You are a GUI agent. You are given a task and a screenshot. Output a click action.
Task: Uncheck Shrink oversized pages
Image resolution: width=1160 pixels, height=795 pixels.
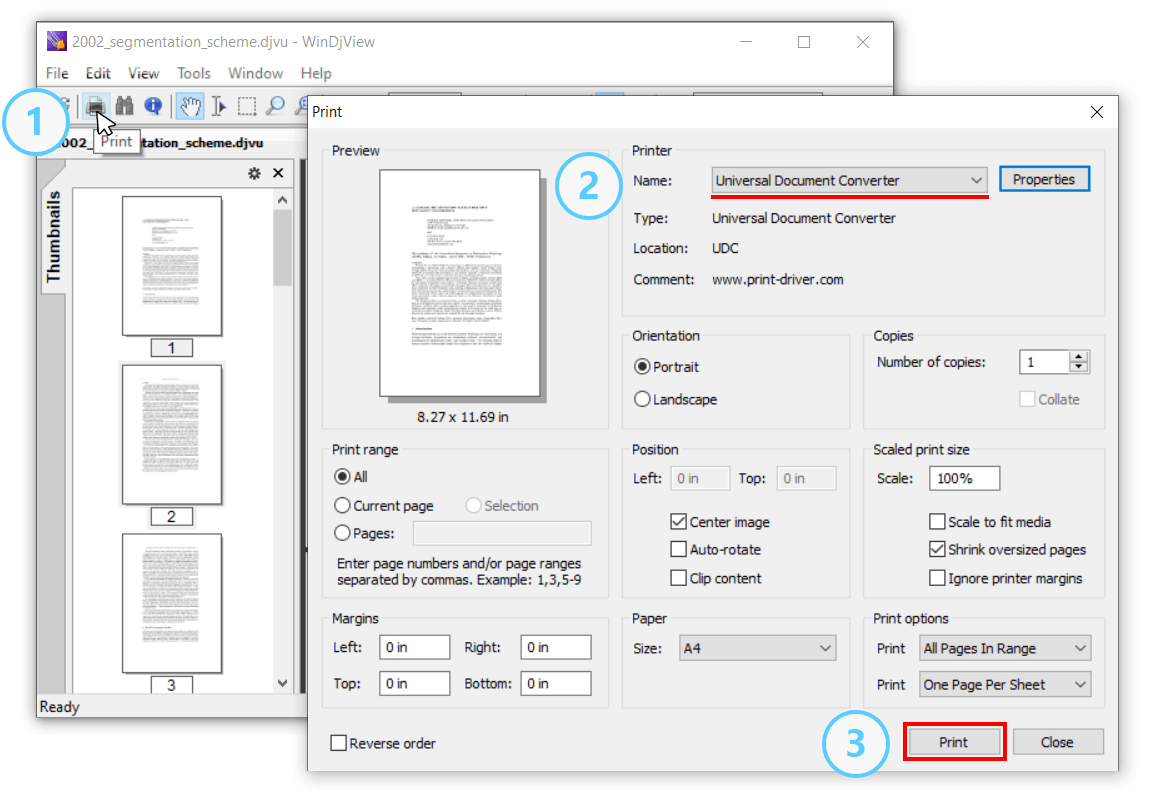point(936,548)
